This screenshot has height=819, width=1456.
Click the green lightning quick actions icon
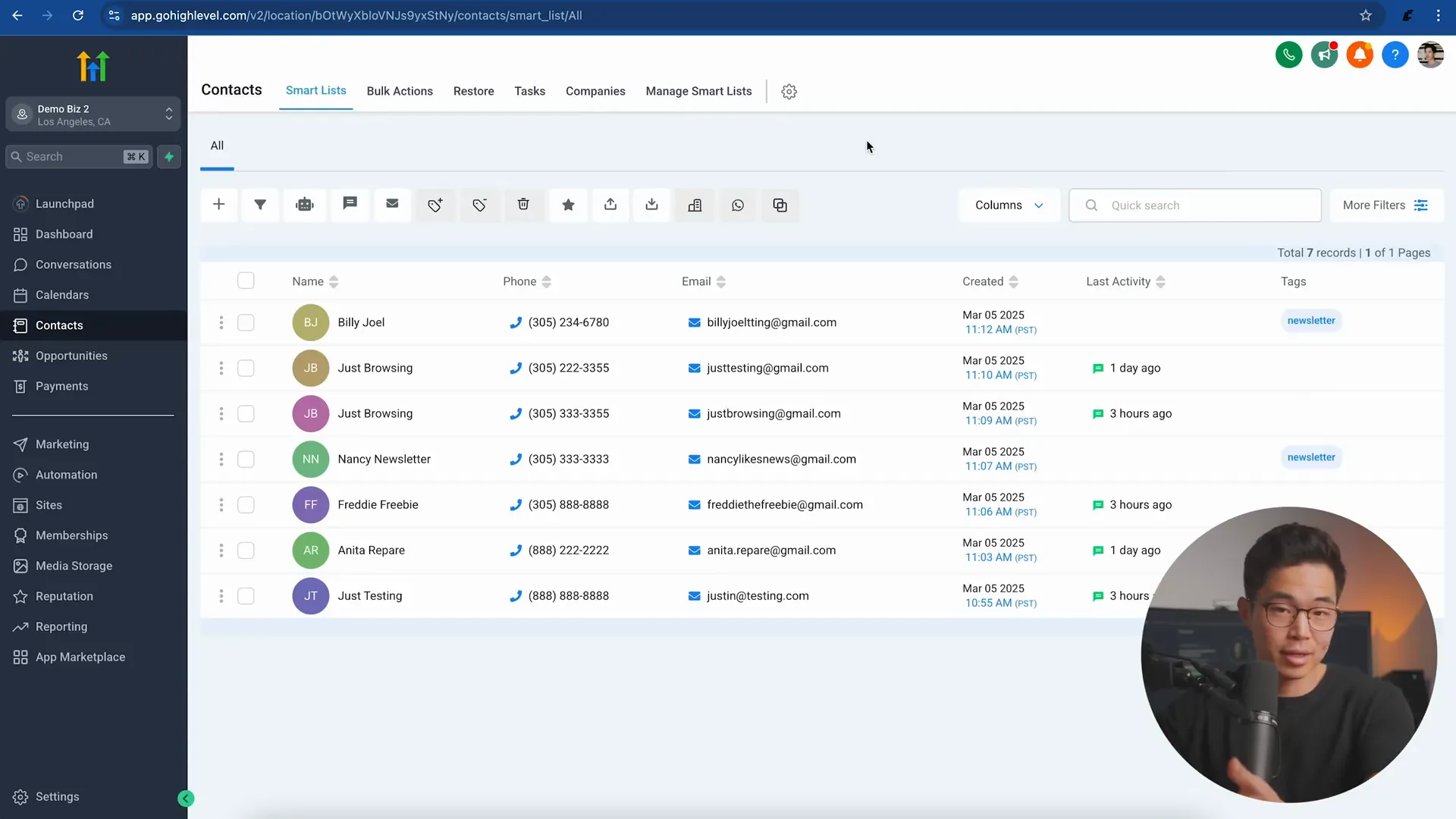click(x=169, y=157)
